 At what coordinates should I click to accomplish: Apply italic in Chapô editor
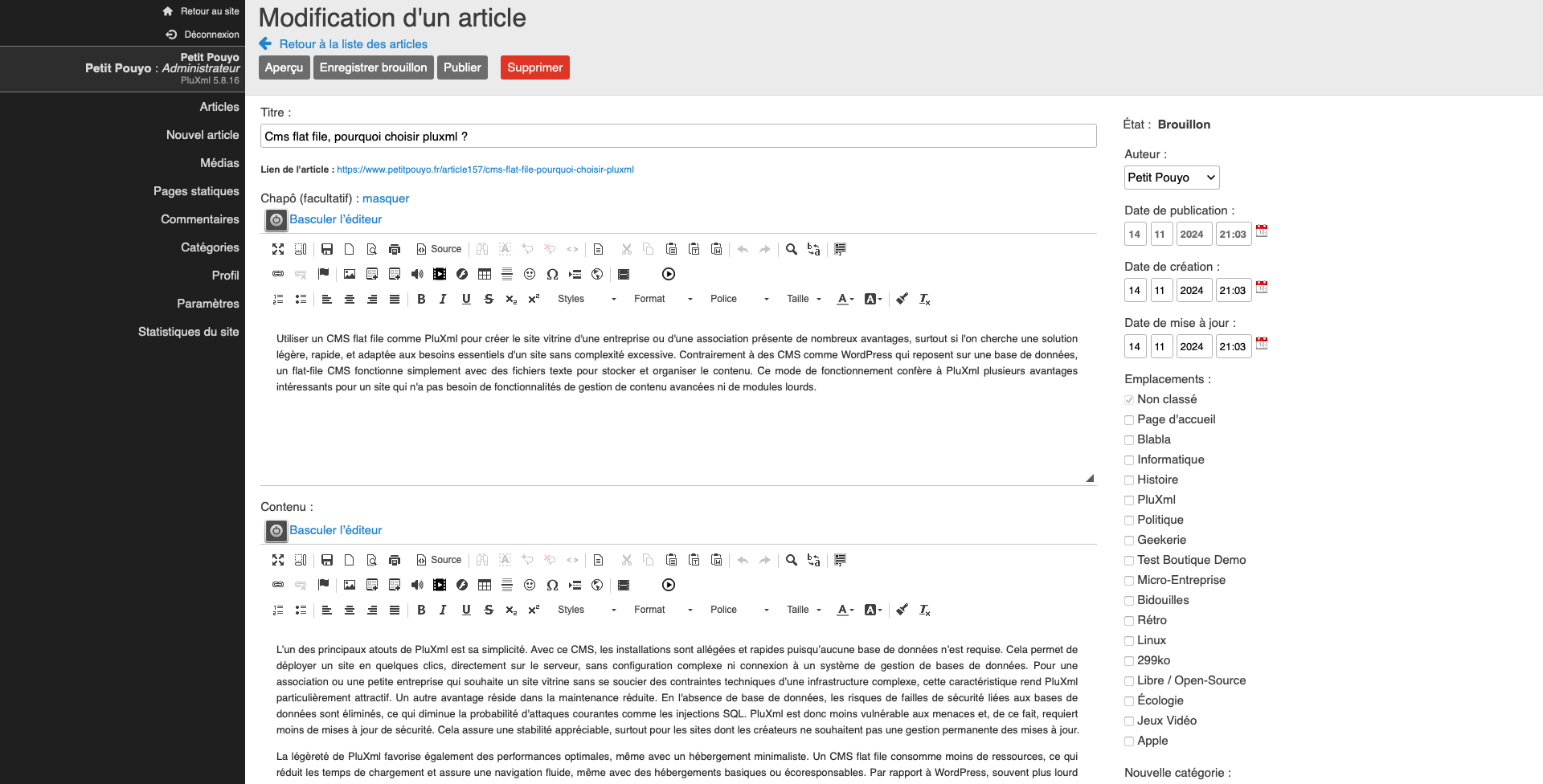point(443,299)
